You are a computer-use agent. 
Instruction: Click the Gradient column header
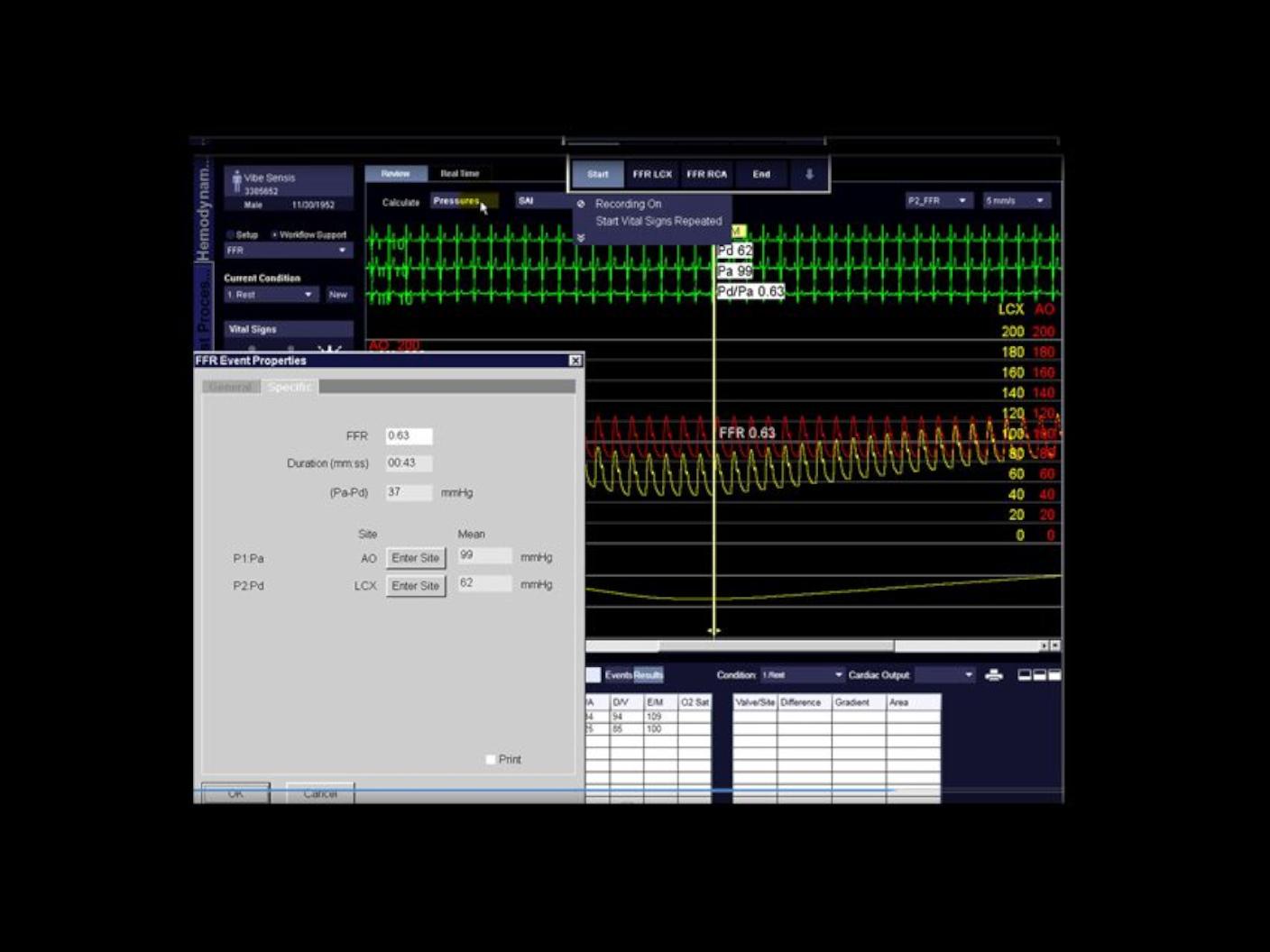(859, 702)
